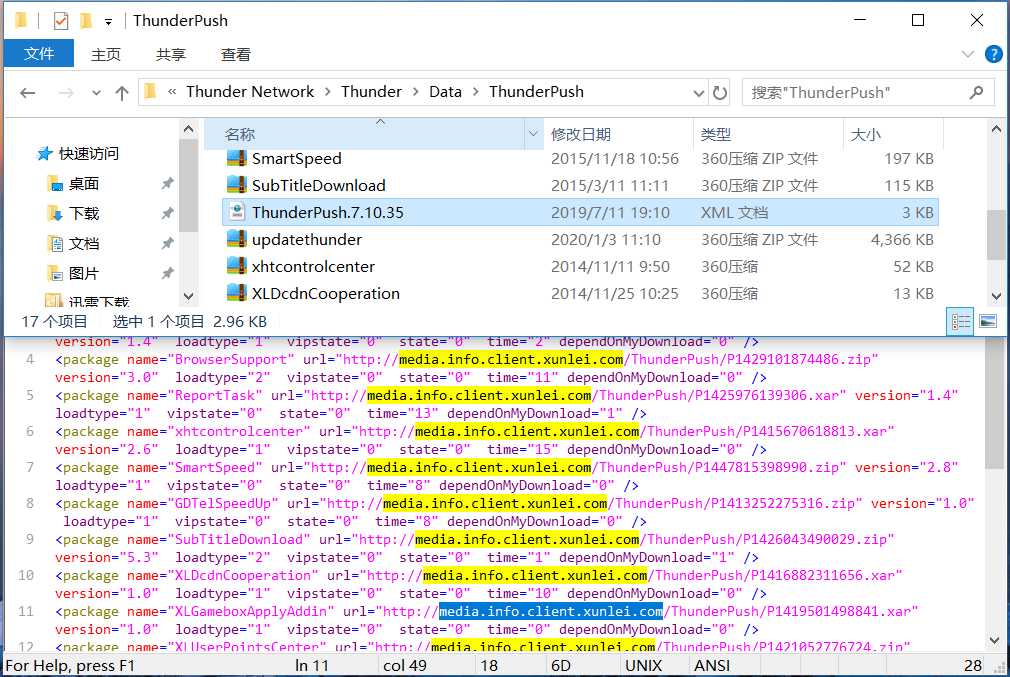Click Thunder breadcrumb in address bar
This screenshot has height=677, width=1010.
371,92
